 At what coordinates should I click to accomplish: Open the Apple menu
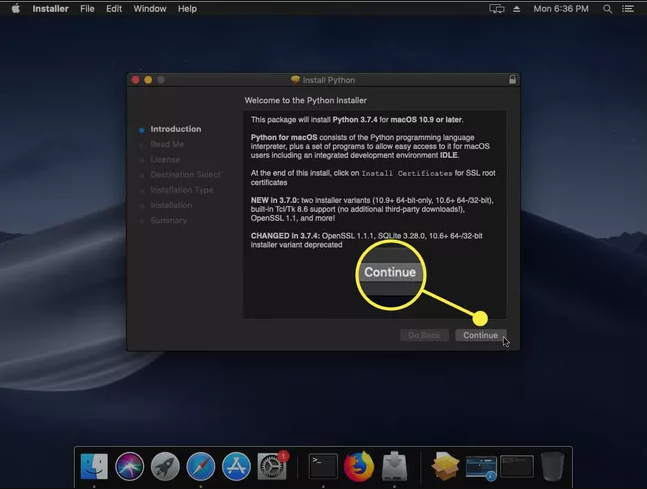click(16, 9)
